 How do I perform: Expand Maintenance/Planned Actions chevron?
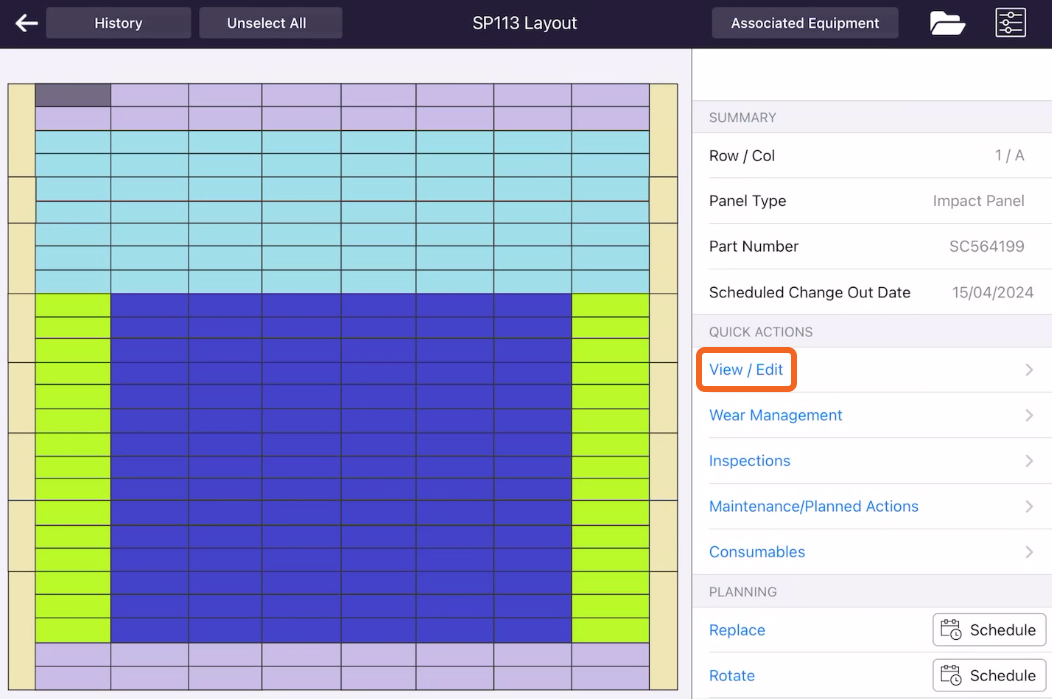click(1029, 506)
